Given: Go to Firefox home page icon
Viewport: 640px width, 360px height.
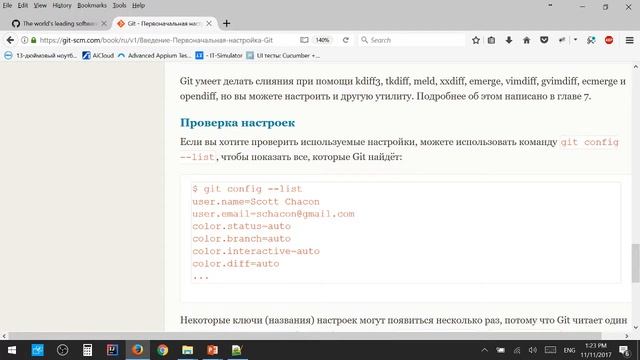Looking at the screenshot, I should [x=527, y=40].
